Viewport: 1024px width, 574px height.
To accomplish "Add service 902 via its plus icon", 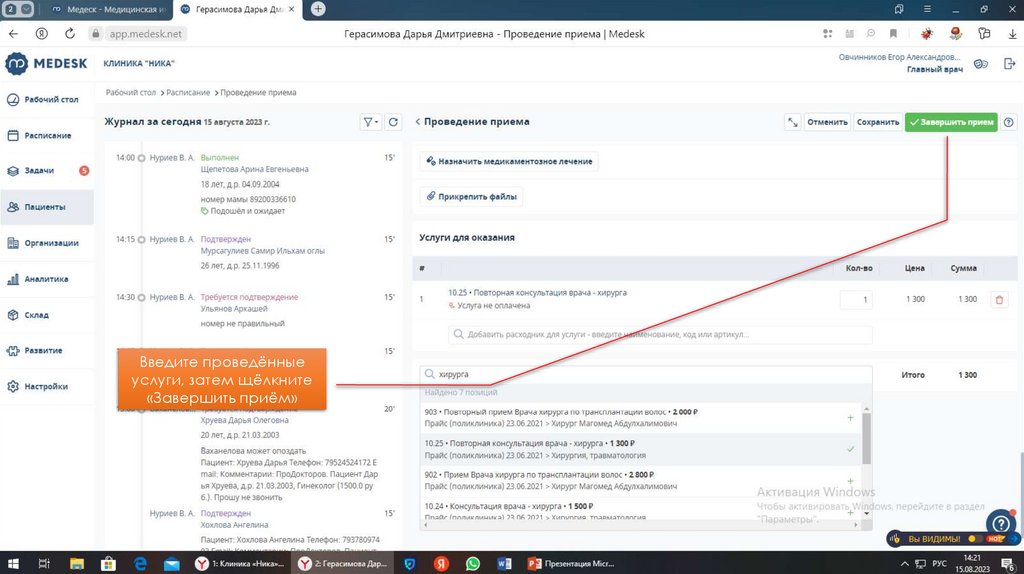I will point(850,481).
